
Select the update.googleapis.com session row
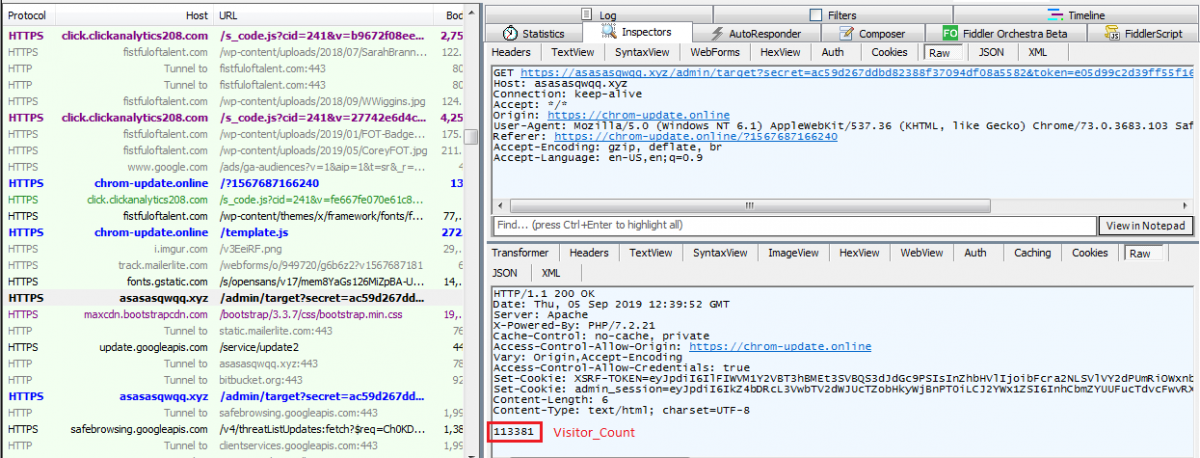232,347
